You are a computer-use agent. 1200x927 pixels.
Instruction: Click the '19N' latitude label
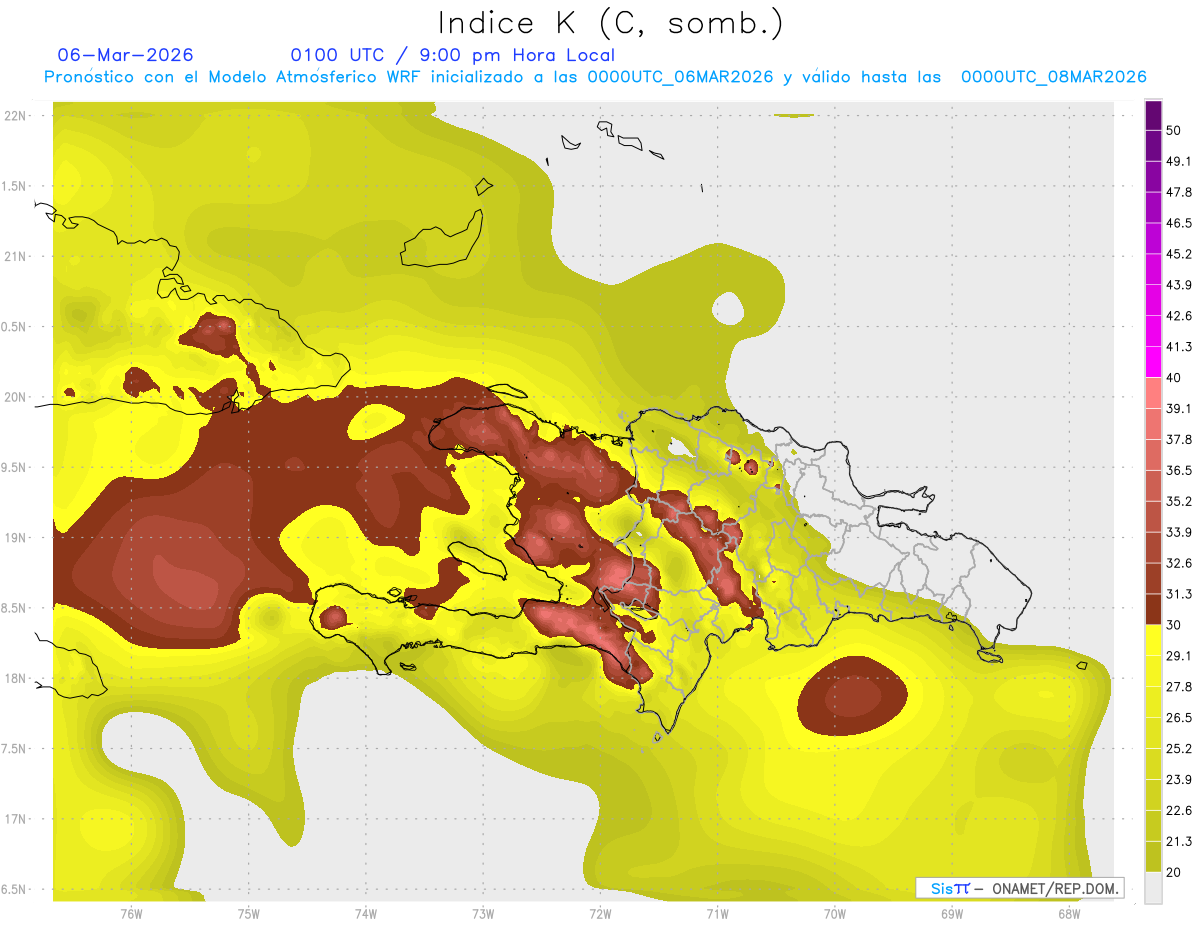click(16, 537)
